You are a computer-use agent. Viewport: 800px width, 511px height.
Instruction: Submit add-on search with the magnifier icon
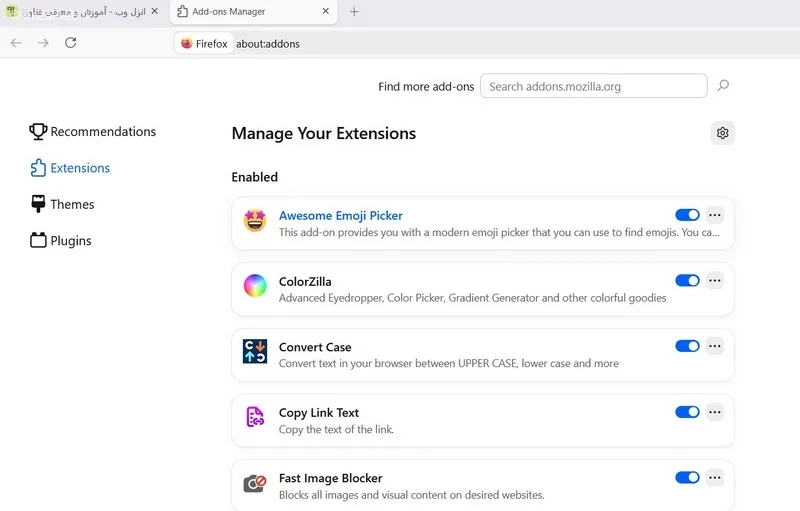(723, 85)
